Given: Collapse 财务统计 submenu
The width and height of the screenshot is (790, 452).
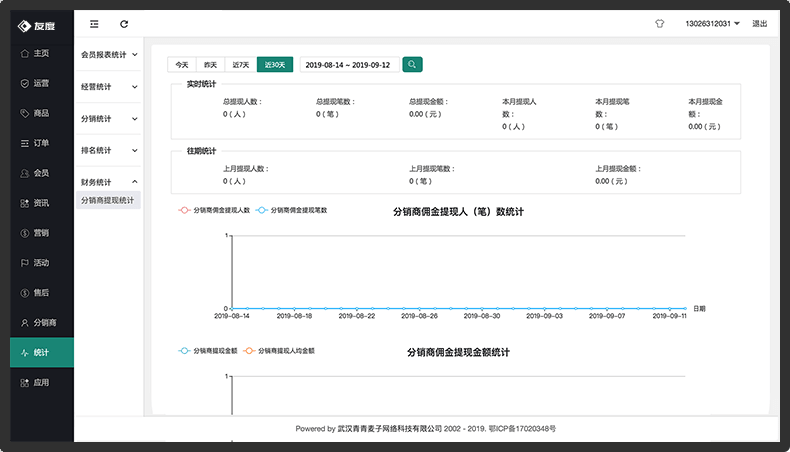Looking at the screenshot, I should click(109, 182).
